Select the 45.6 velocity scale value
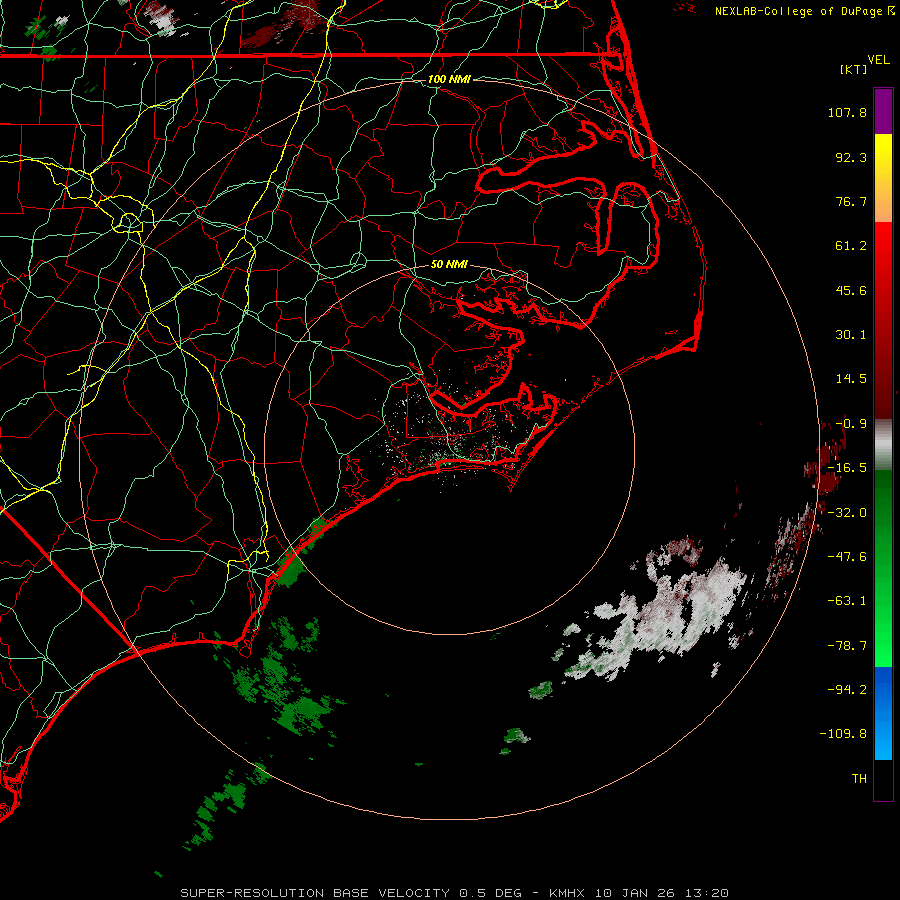Image resolution: width=900 pixels, height=900 pixels. pyautogui.click(x=851, y=290)
